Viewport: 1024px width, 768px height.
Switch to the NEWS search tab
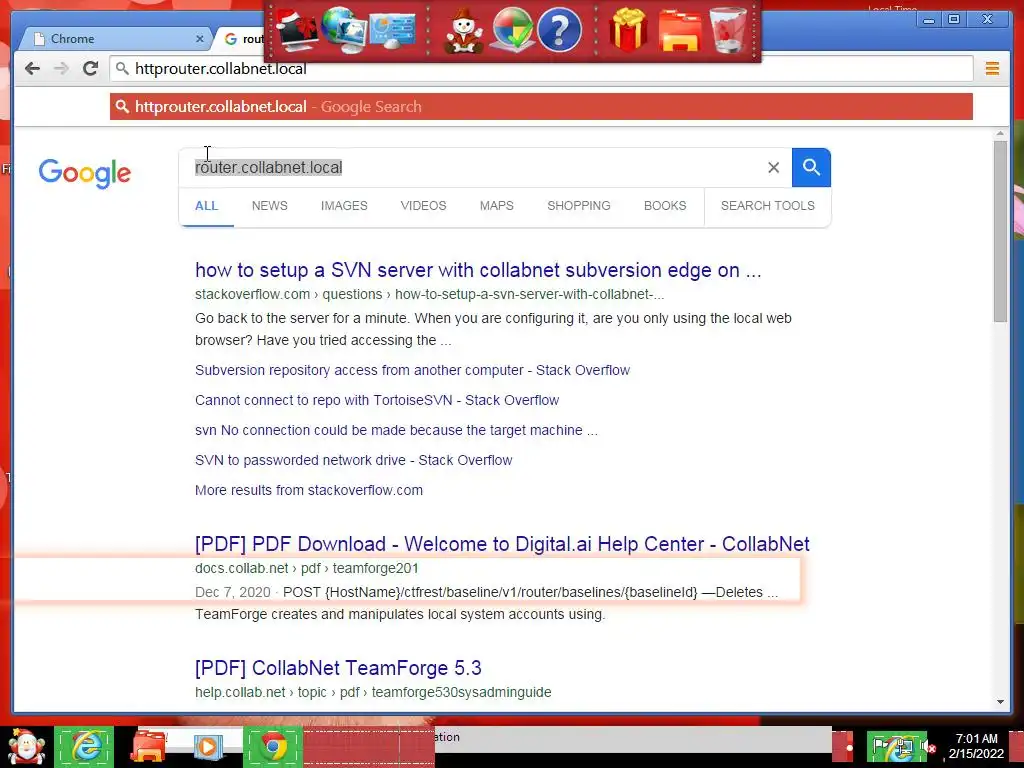coord(270,206)
